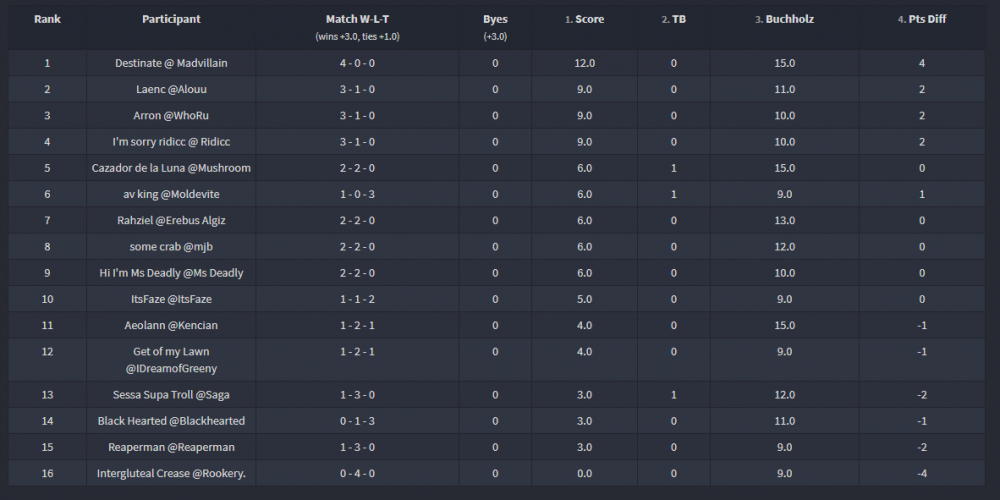Image resolution: width=1000 pixels, height=500 pixels.
Task: Click participant some crab @mjb
Action: click(x=171, y=246)
